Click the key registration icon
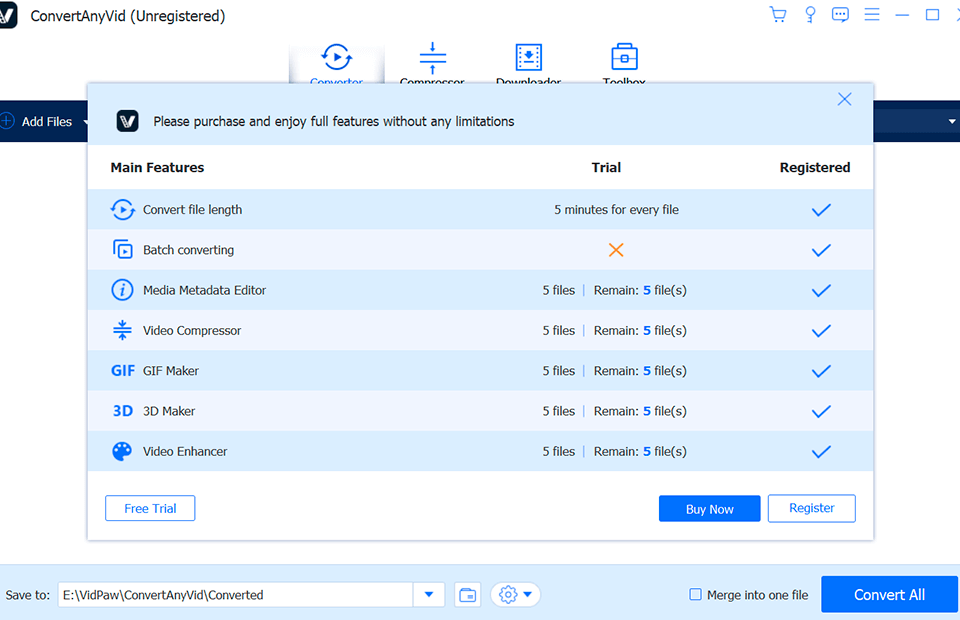 [810, 14]
